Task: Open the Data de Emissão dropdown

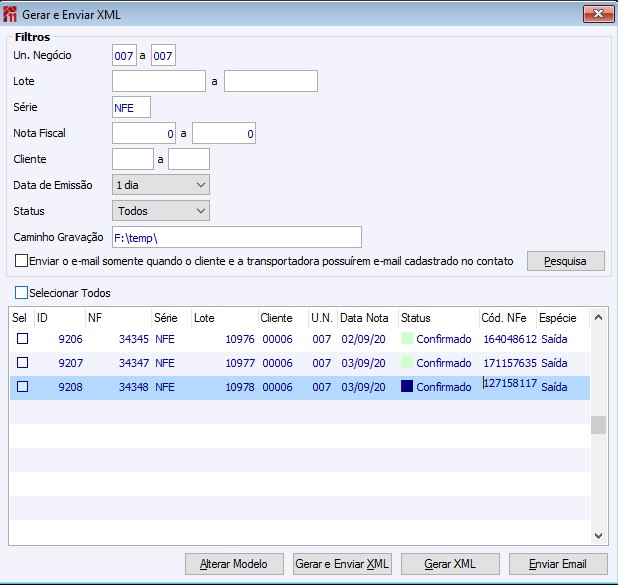Action: [160, 185]
